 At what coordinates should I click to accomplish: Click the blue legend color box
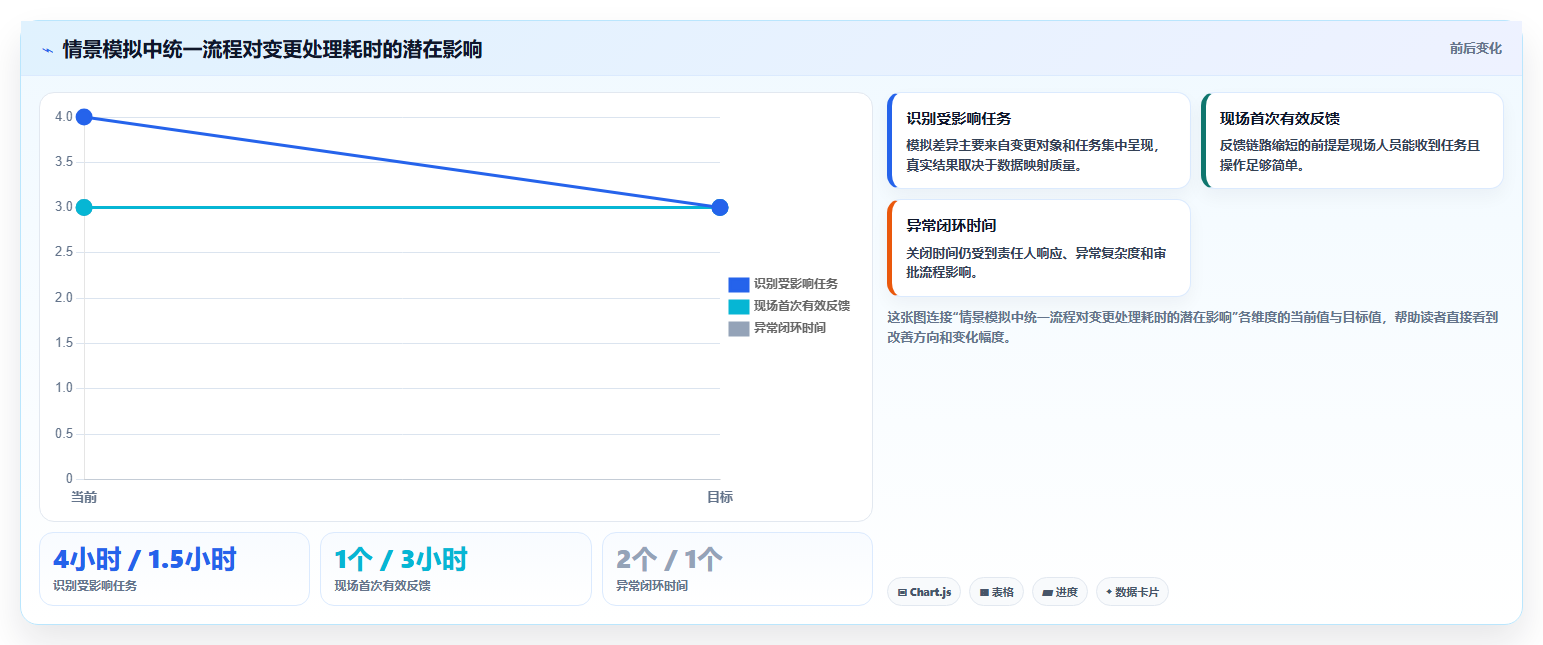point(738,284)
